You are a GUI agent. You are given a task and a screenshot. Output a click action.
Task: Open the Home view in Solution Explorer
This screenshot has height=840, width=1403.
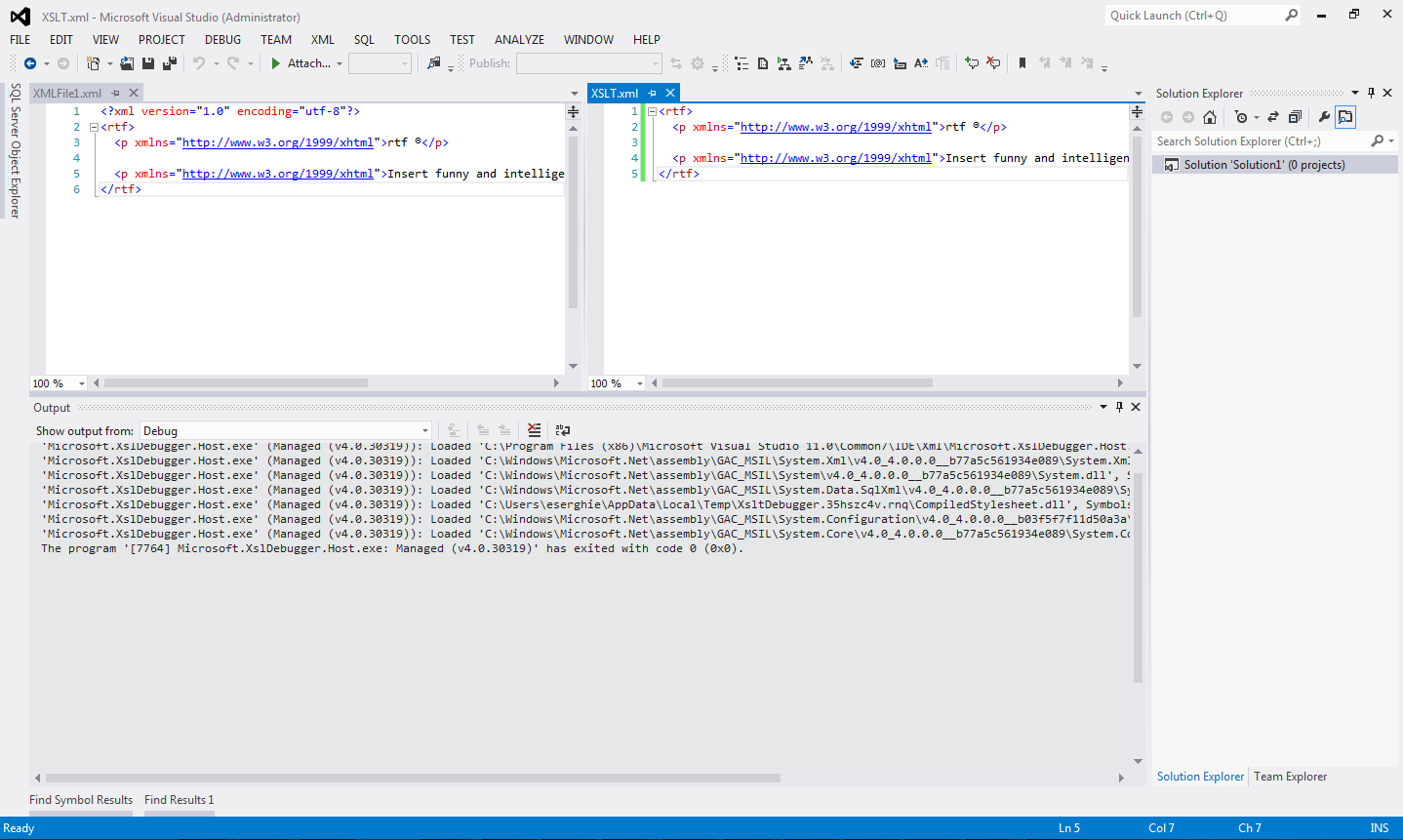1210,117
